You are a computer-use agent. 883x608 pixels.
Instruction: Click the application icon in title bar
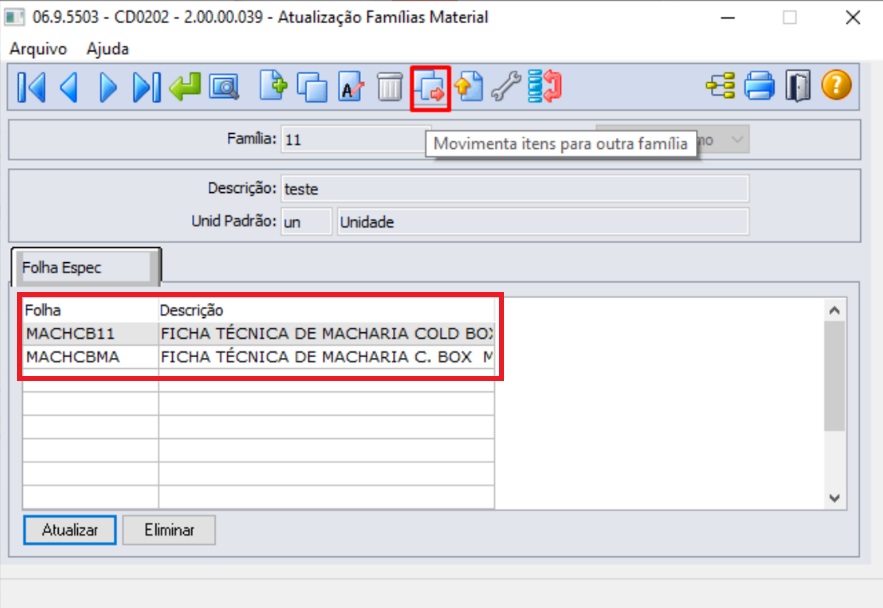point(14,17)
